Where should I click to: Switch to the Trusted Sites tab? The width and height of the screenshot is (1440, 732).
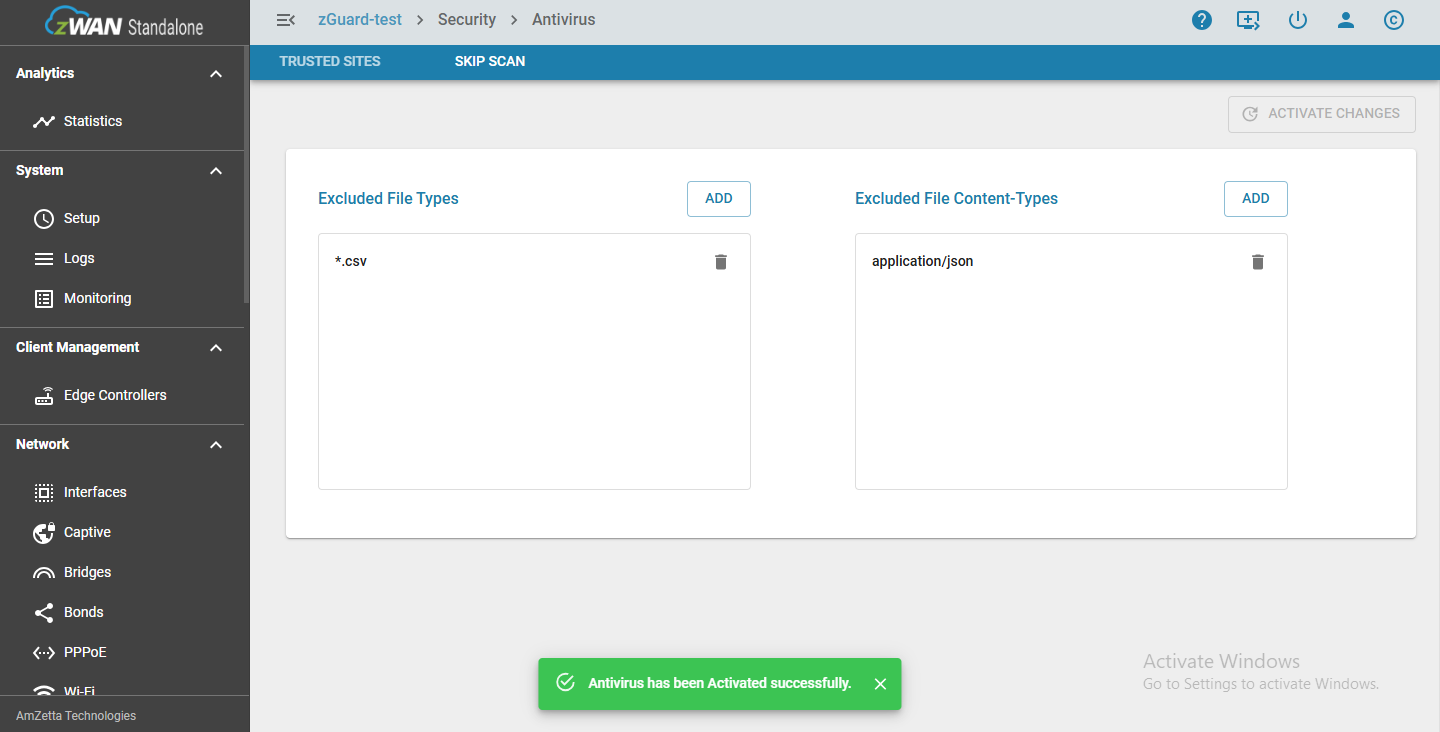(330, 61)
